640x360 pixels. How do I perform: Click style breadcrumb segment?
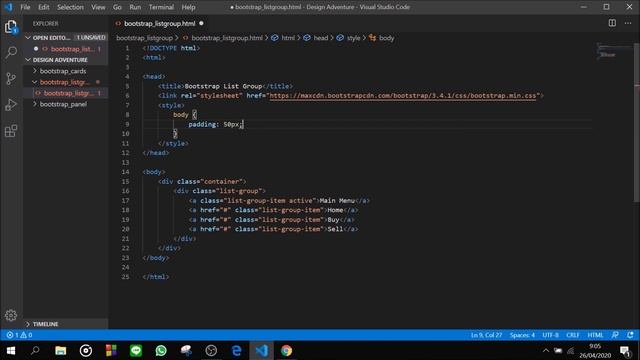(353, 38)
